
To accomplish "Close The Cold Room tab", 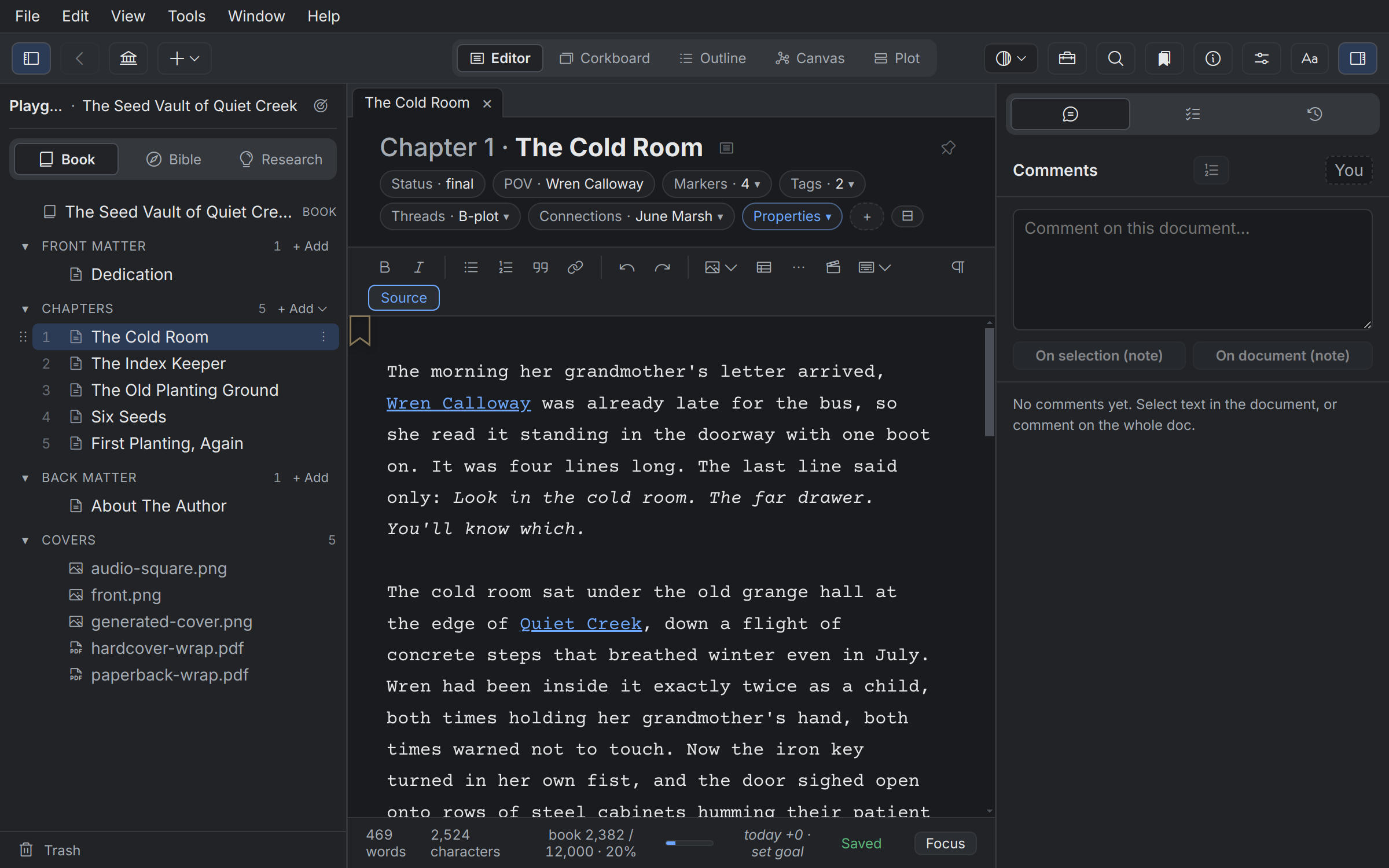I will click(487, 104).
